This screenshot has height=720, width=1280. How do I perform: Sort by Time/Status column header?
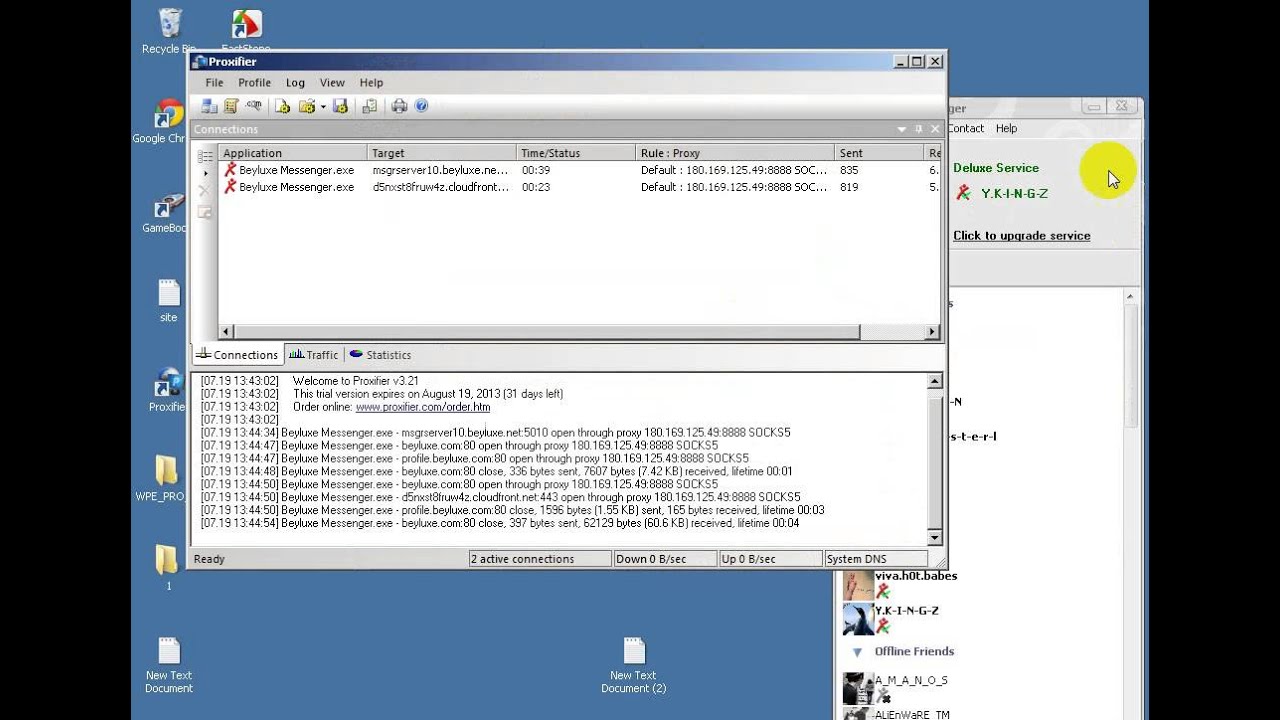[576, 153]
